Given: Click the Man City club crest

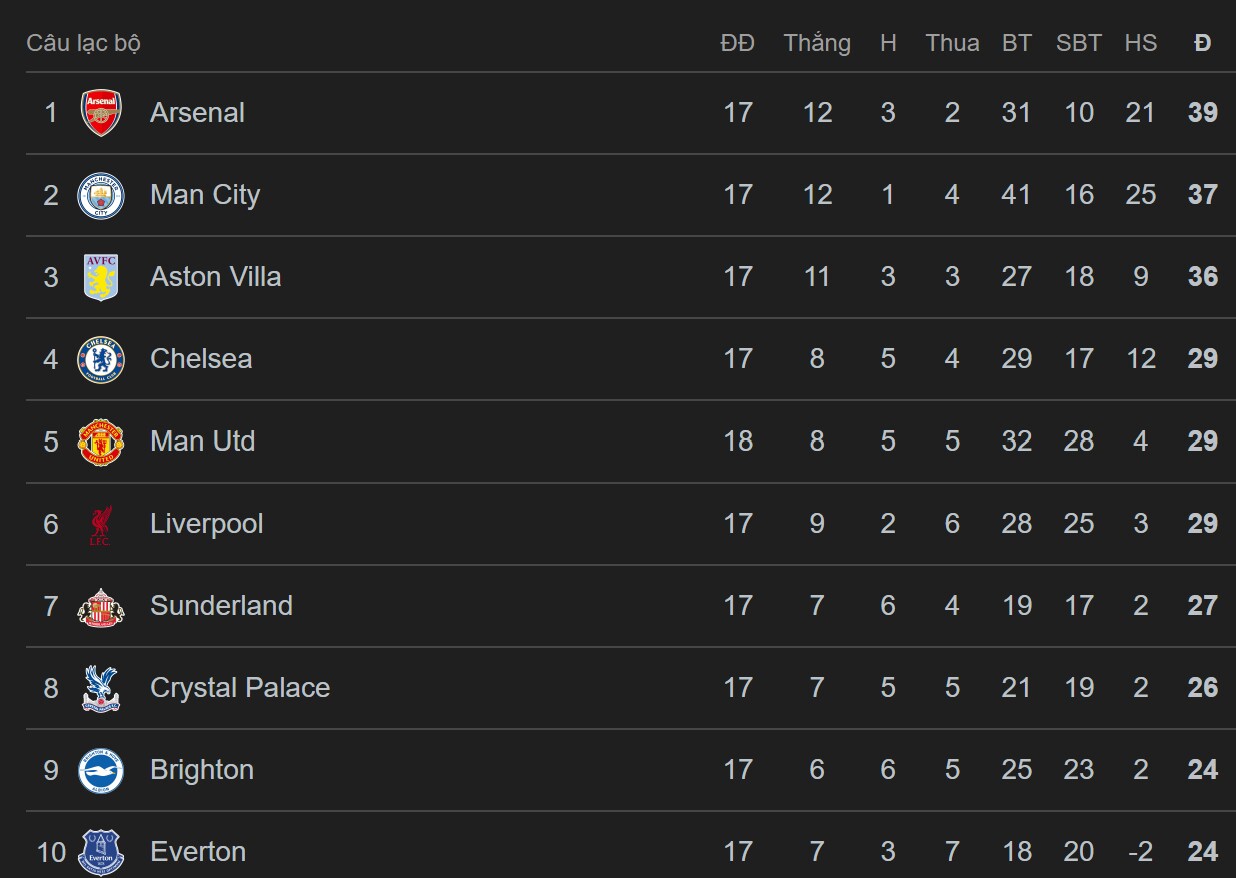Looking at the screenshot, I should (x=101, y=195).
